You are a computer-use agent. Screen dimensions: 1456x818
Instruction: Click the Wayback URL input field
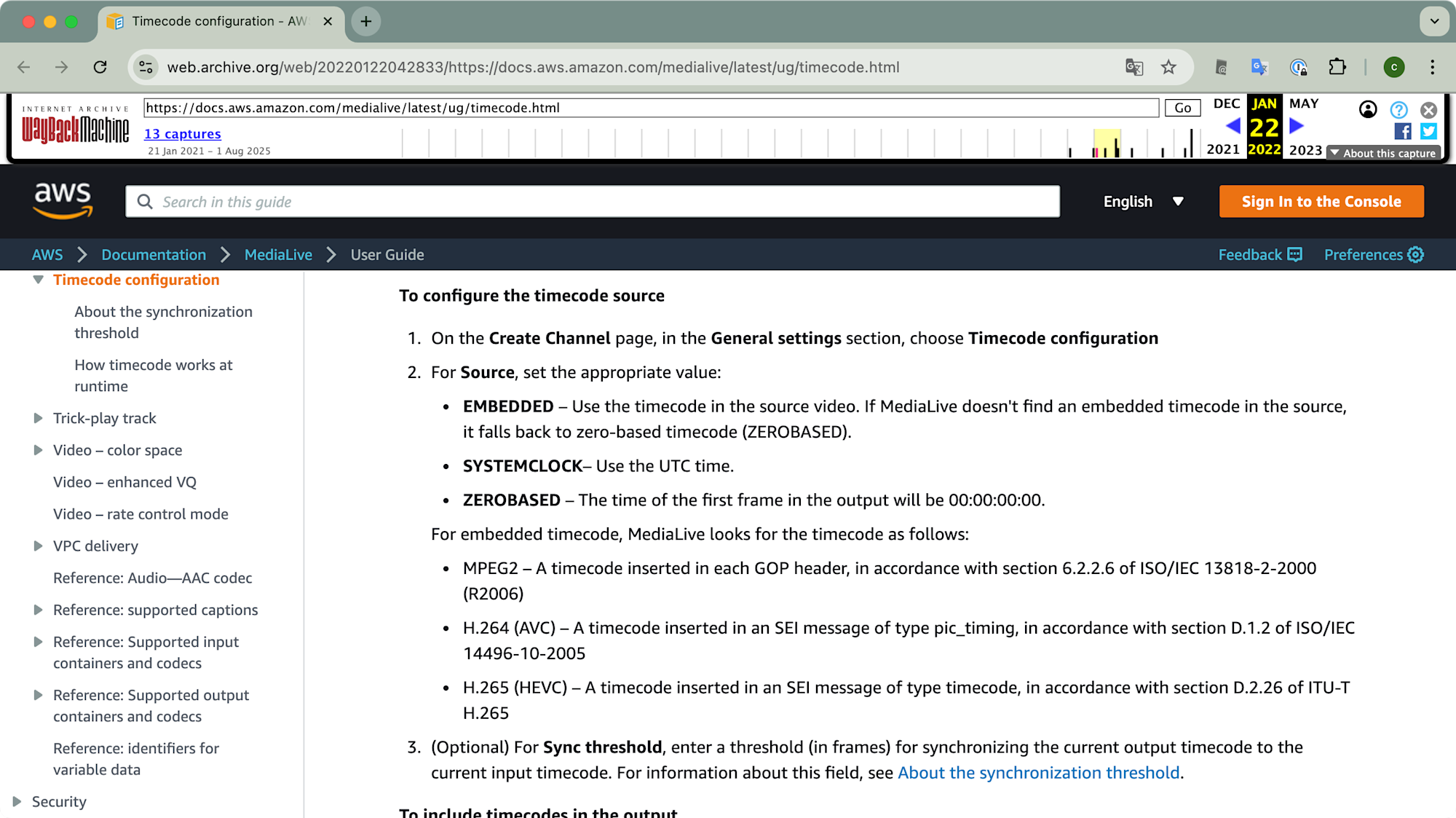651,108
